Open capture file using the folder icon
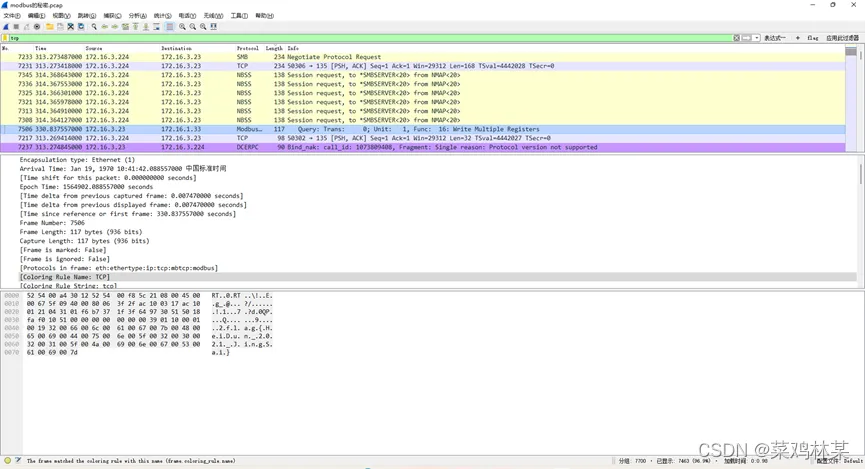The width and height of the screenshot is (865, 469). coord(50,27)
